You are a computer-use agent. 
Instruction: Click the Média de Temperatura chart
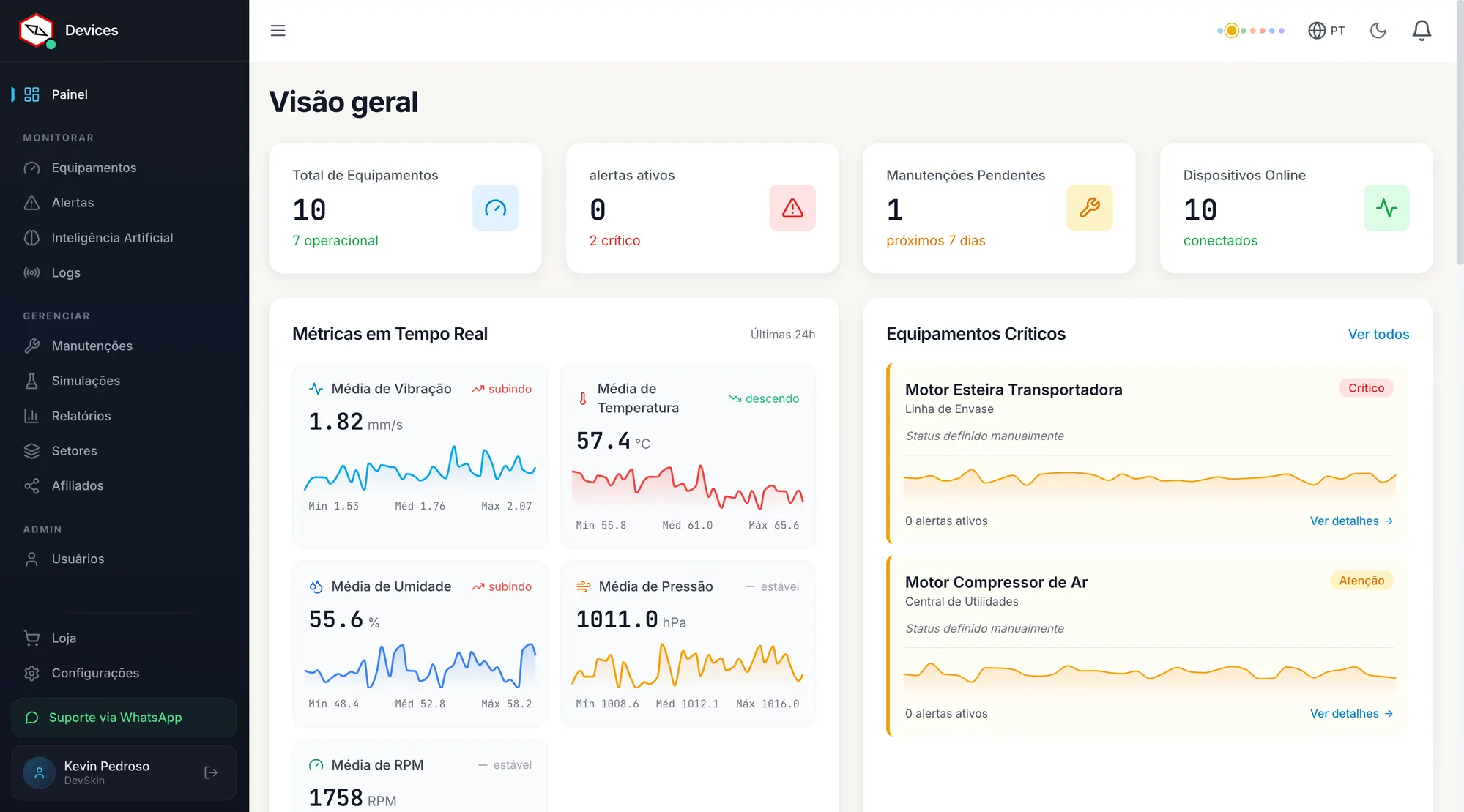[x=688, y=487]
